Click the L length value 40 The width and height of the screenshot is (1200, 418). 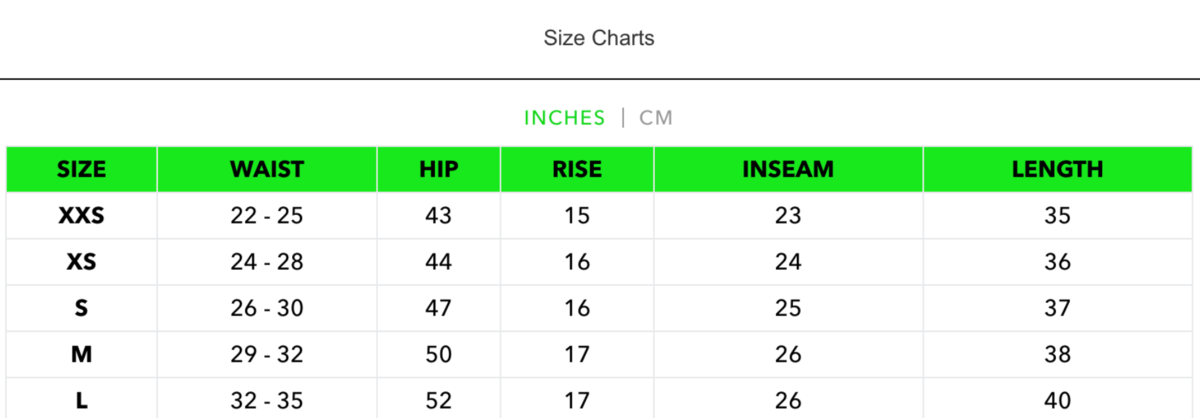pos(1057,400)
